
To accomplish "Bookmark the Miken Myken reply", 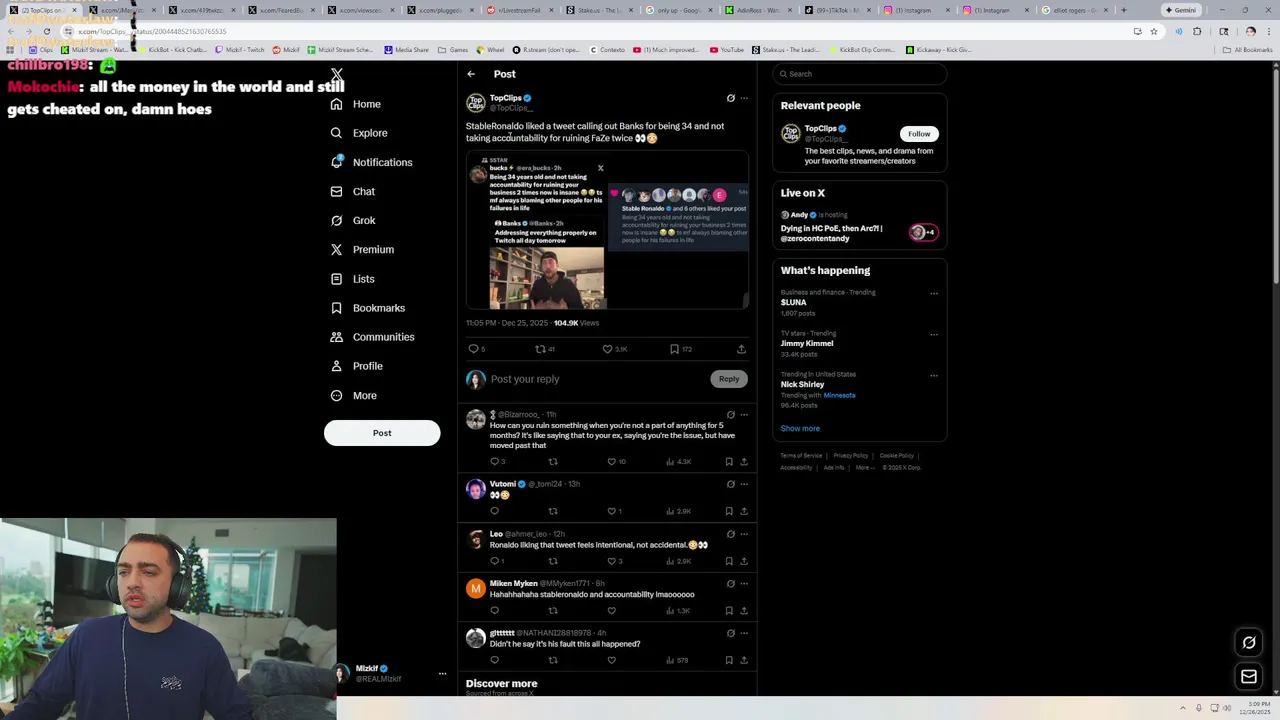I will pos(729,611).
